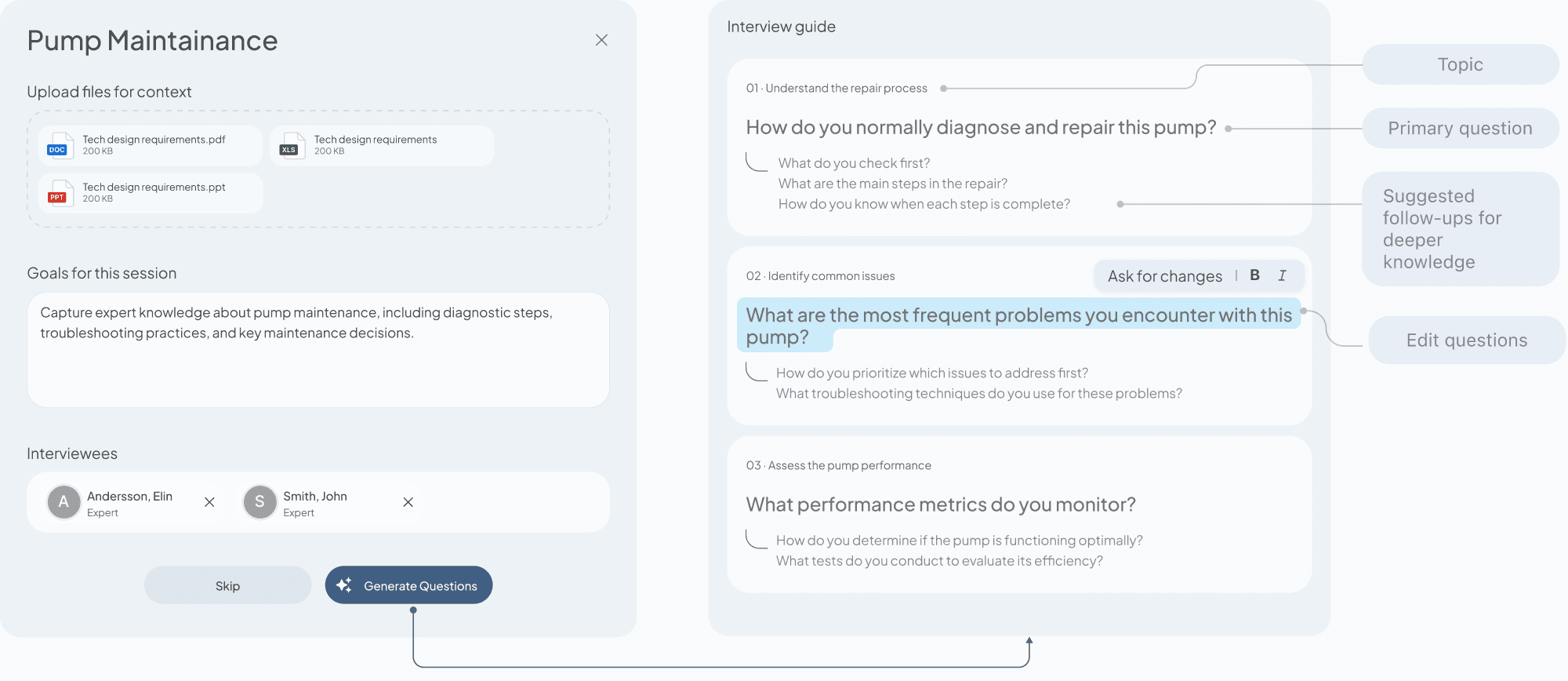Click the XLS file icon
The image size is (1568, 681).
(291, 145)
